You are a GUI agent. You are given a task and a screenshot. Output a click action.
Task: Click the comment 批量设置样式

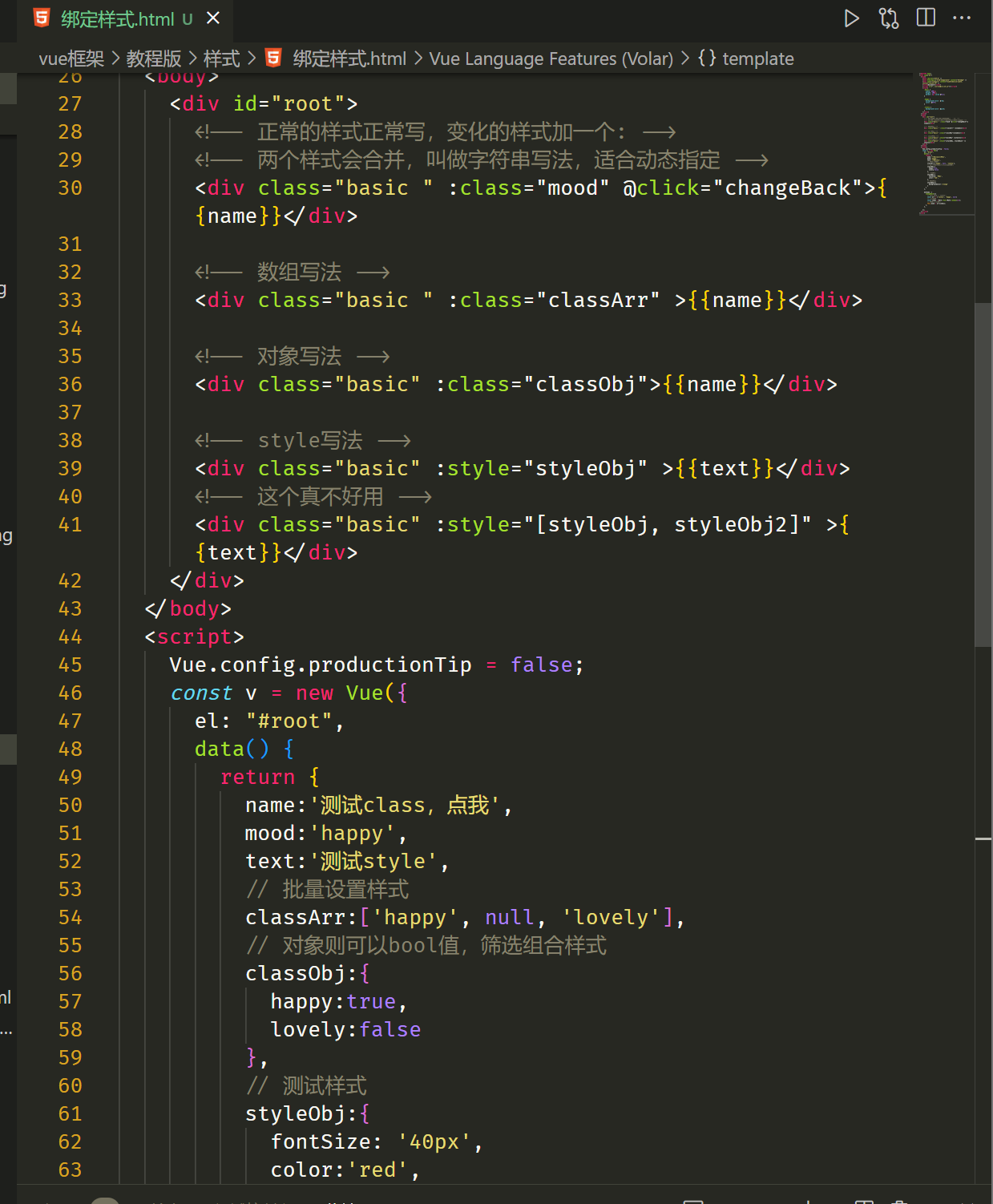point(345,889)
